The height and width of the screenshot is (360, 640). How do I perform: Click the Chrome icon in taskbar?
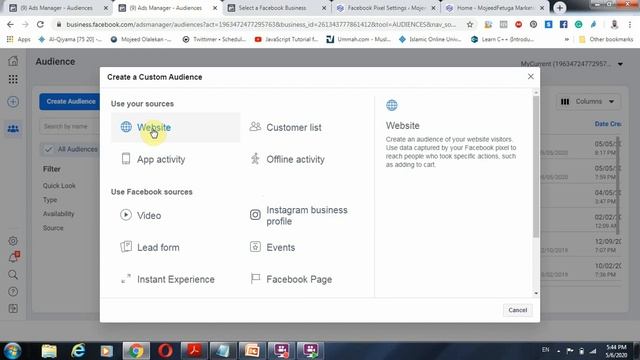(136, 351)
